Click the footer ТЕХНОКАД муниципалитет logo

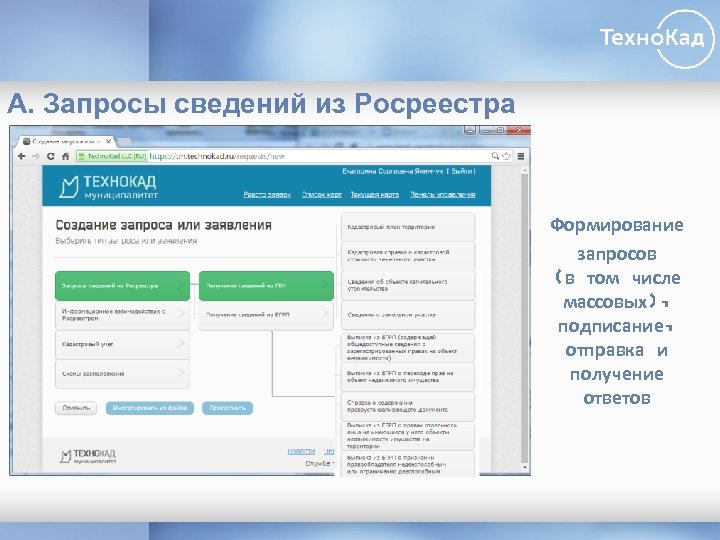(88, 456)
